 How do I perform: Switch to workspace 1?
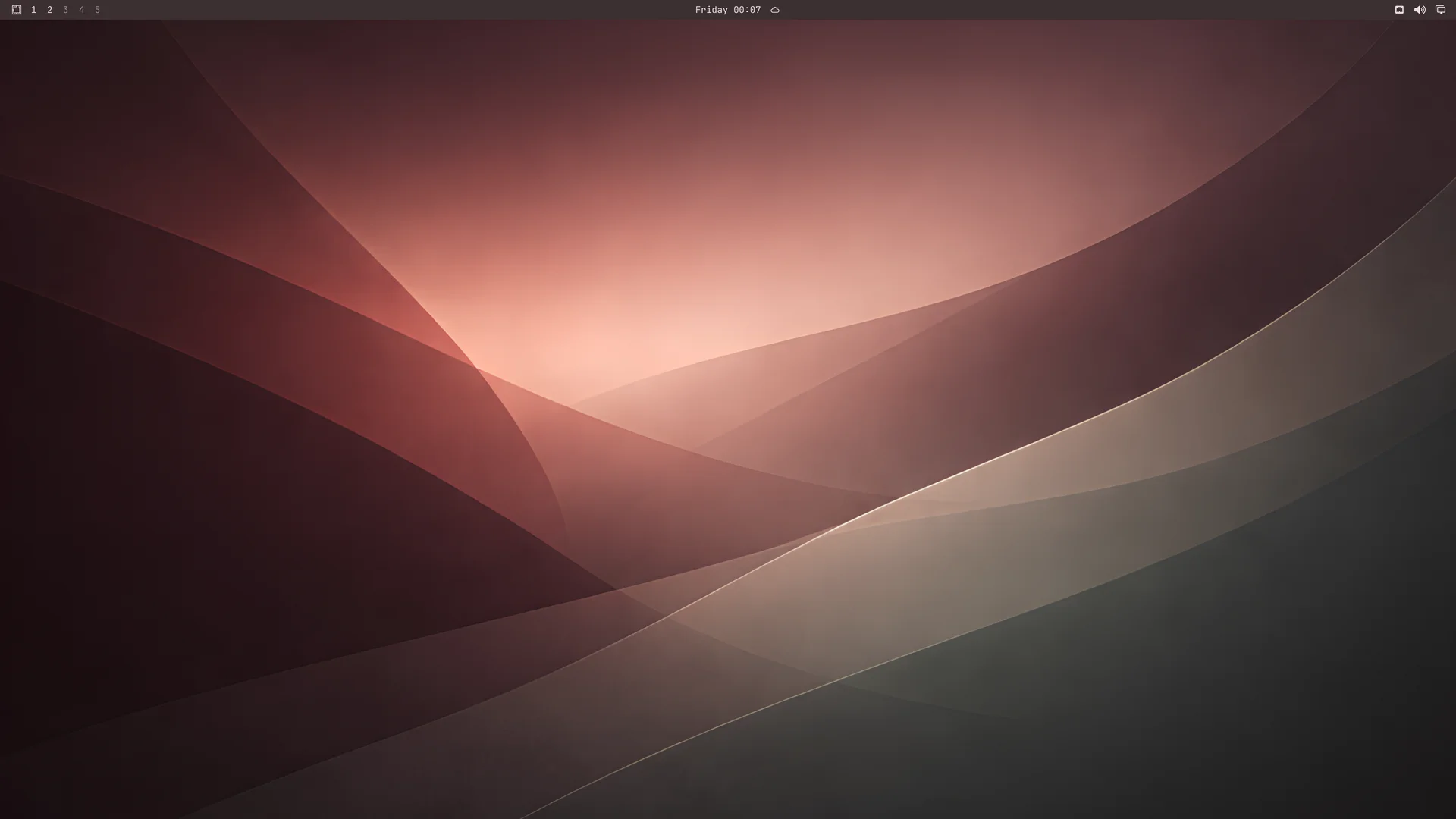[x=33, y=10]
